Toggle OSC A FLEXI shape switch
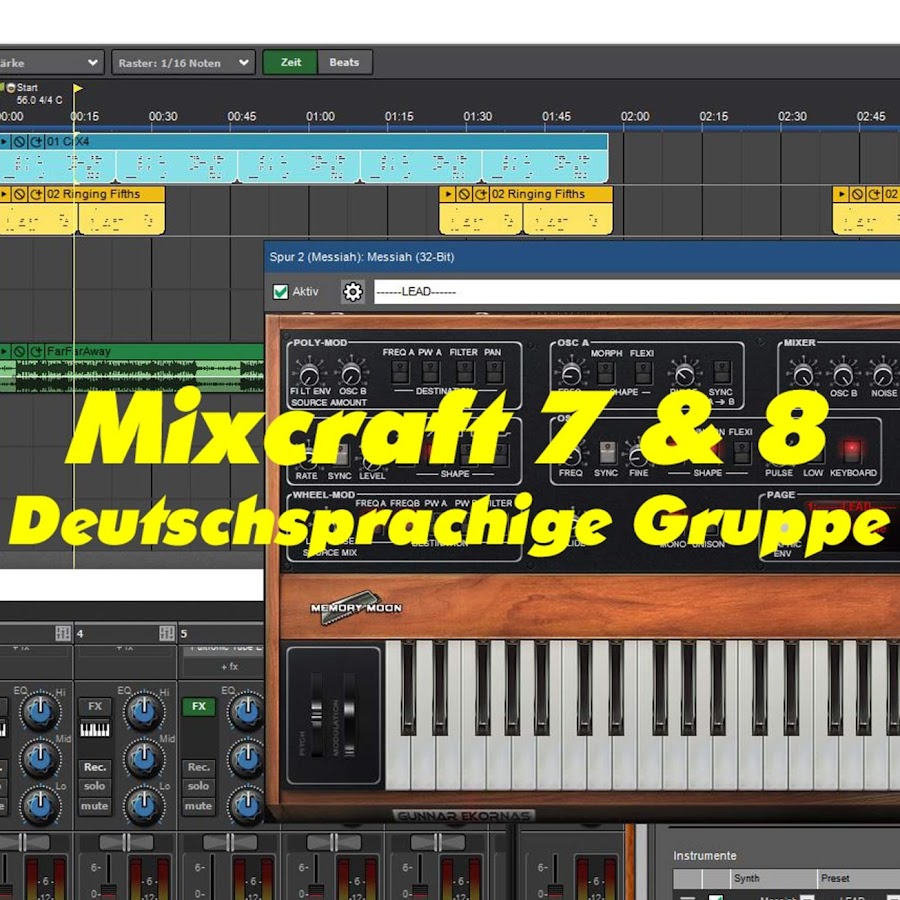This screenshot has width=900, height=900. (x=643, y=374)
